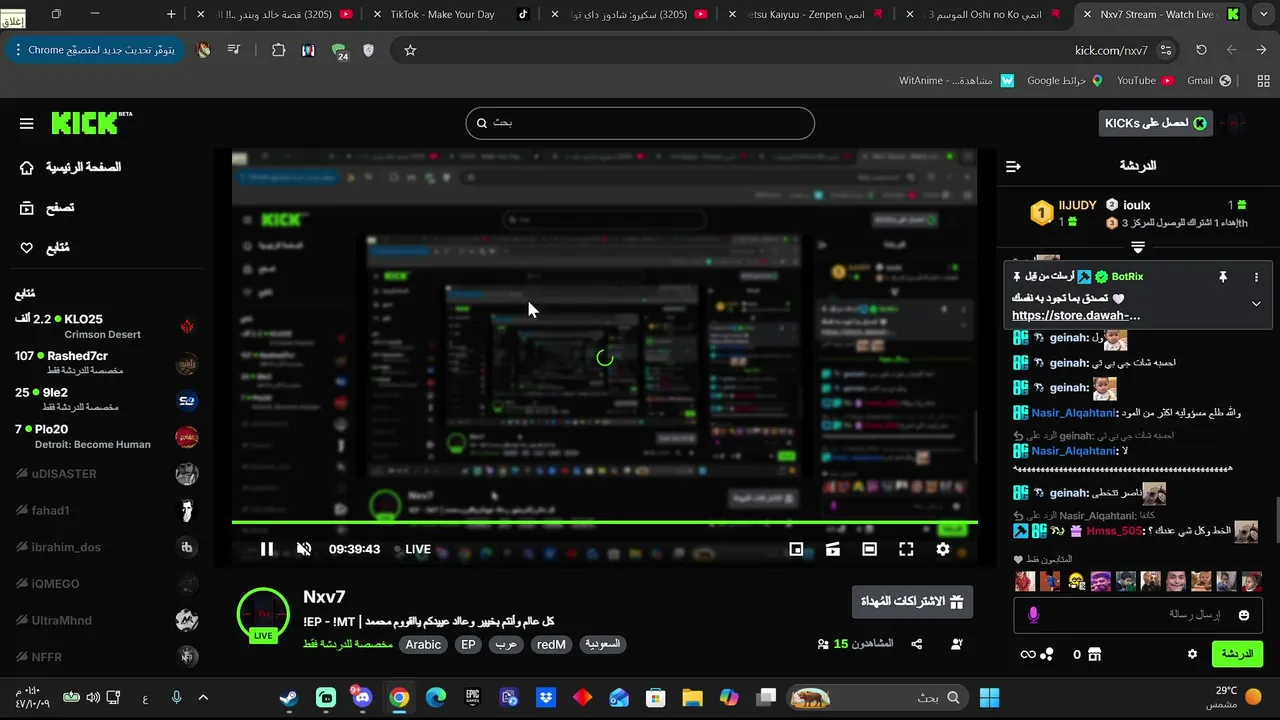Click the purple microphone icon in chat
This screenshot has height=720, width=1280.
[x=1034, y=615]
